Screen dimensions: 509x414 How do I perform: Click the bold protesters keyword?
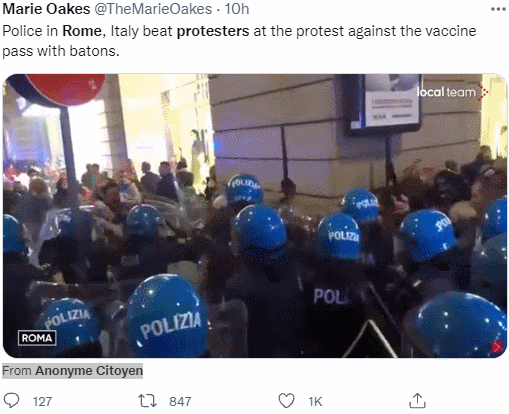tap(213, 31)
